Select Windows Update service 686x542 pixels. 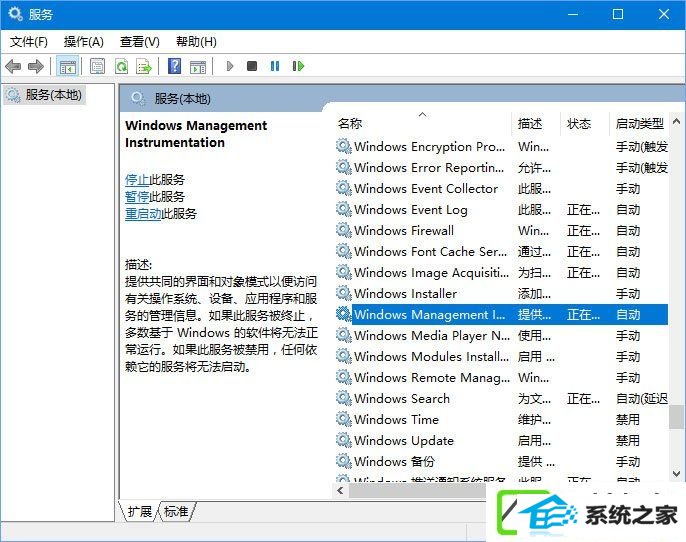point(501,440)
